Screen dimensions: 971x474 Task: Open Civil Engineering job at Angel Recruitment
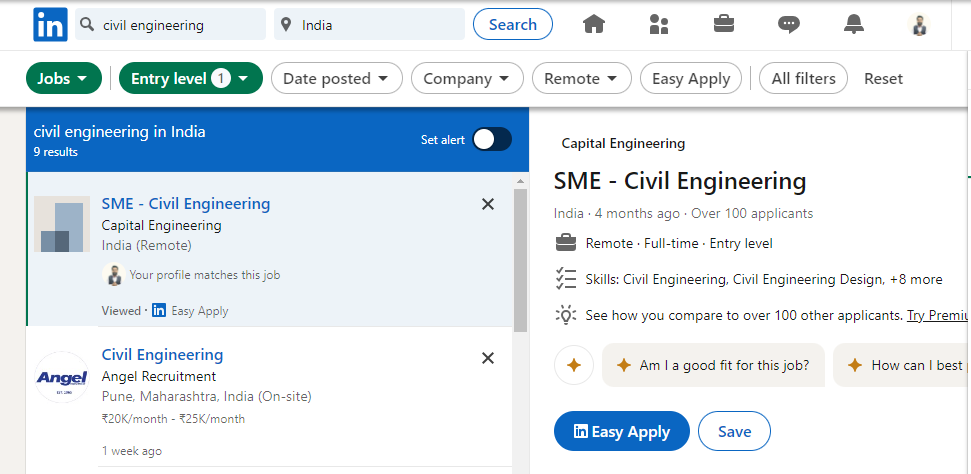[x=162, y=354]
